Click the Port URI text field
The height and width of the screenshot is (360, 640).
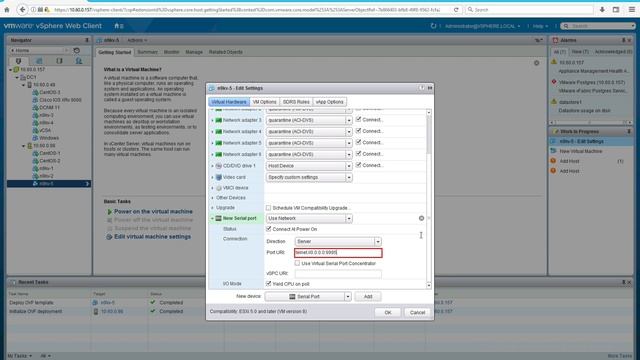tap(338, 253)
